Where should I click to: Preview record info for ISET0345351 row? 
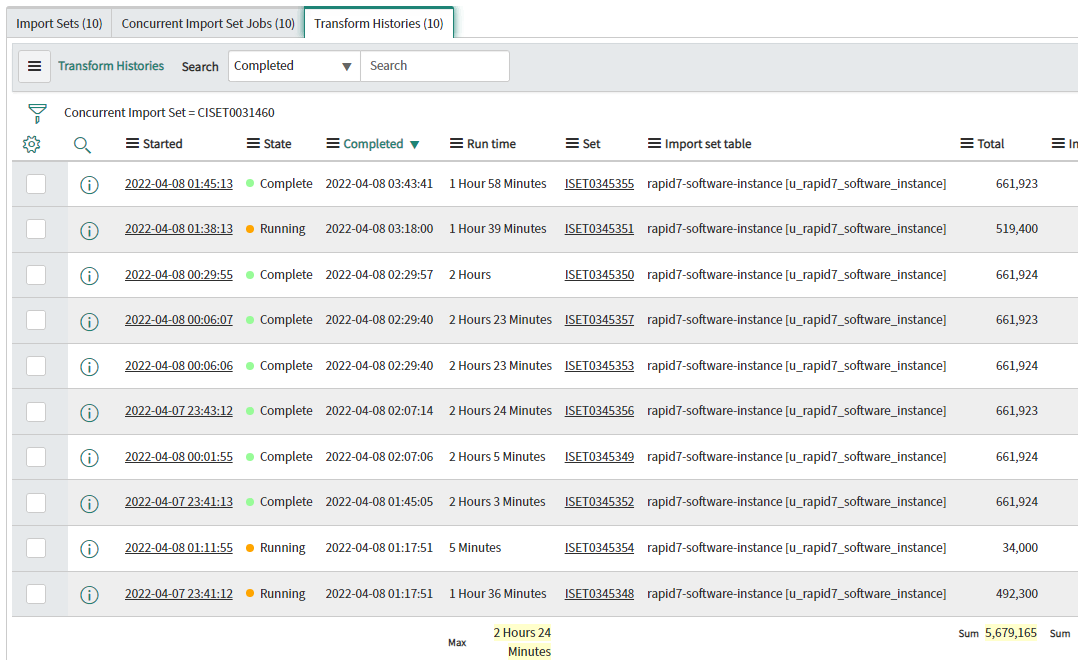(x=89, y=230)
